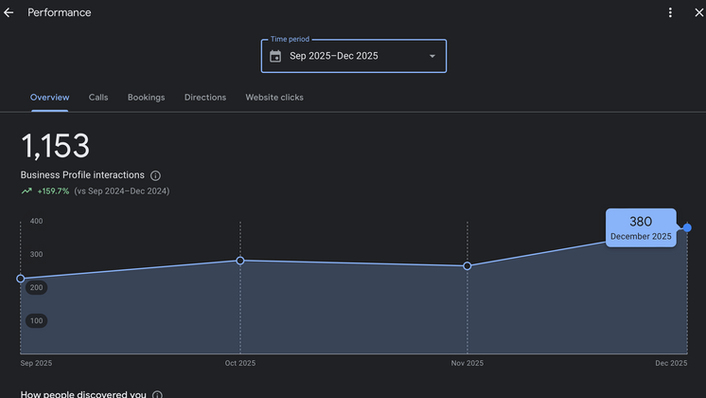706x398 pixels.
Task: Click the Nov 2025 x-axis label
Action: (467, 363)
